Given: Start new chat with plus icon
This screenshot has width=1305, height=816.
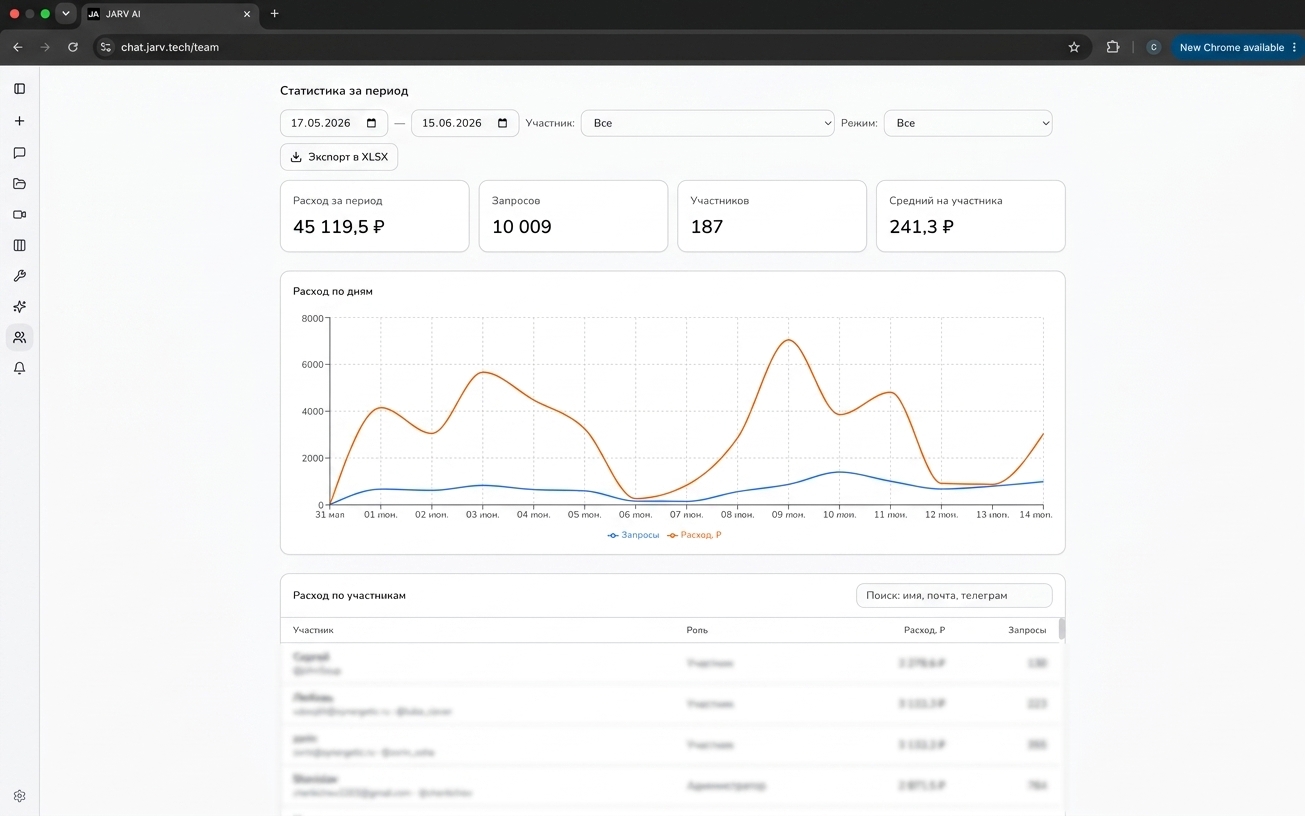Looking at the screenshot, I should (19, 121).
